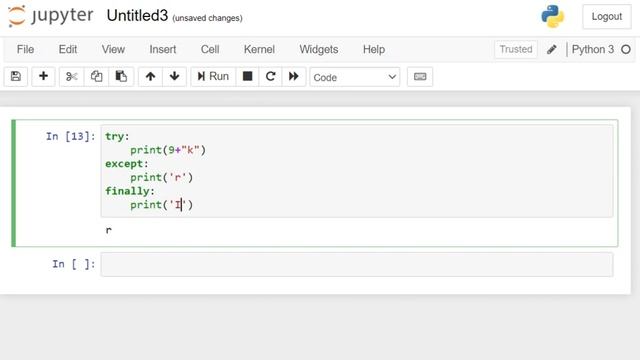Open the Edit menu
The height and width of the screenshot is (360, 640).
click(x=68, y=49)
